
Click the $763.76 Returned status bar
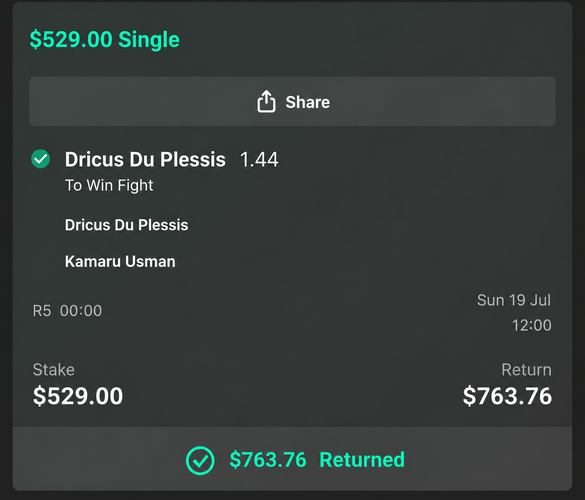click(292, 459)
